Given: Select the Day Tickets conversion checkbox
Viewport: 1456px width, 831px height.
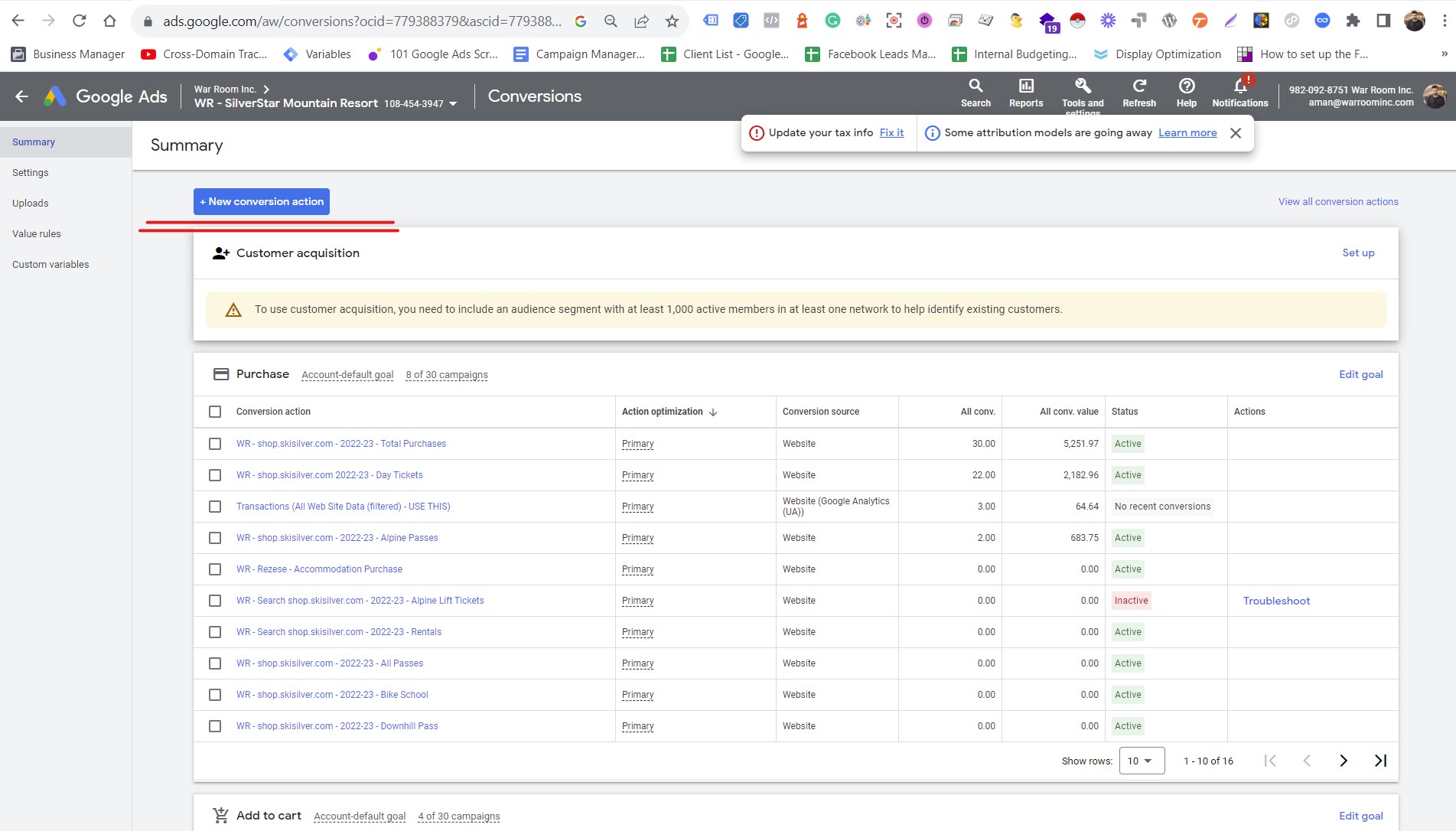Looking at the screenshot, I should (215, 475).
